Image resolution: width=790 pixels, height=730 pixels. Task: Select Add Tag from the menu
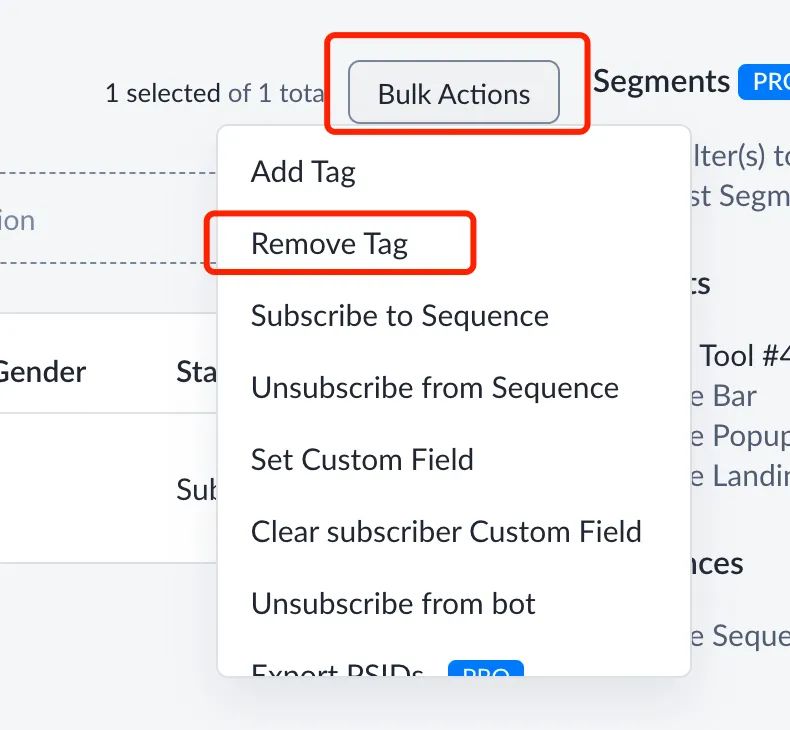(x=303, y=172)
